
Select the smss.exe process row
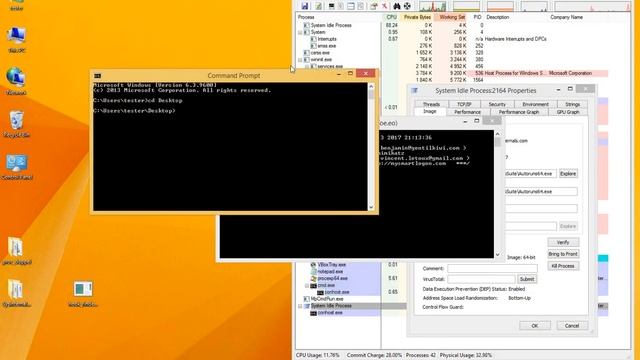click(x=327, y=46)
